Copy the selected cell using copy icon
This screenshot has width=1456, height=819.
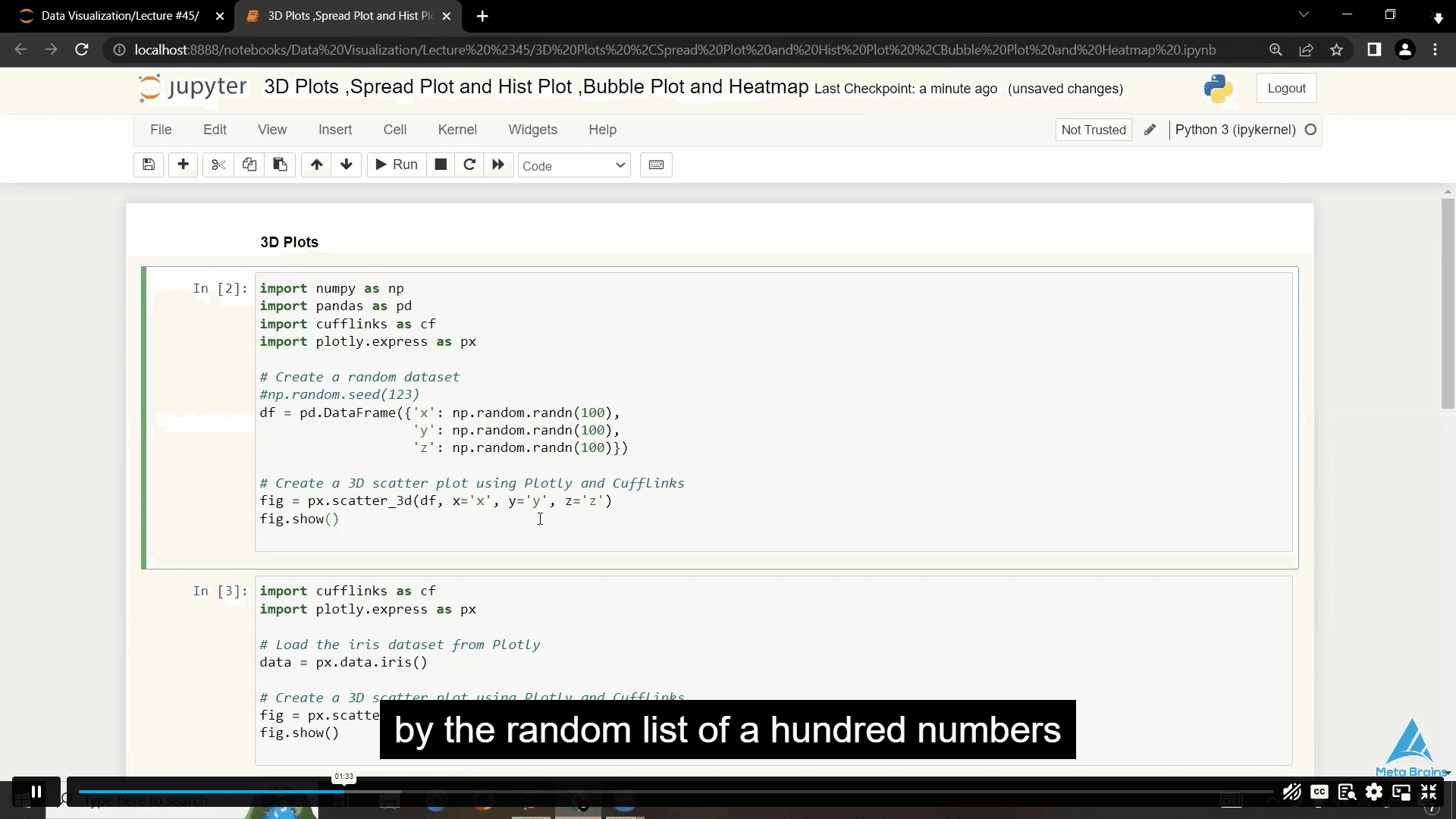click(249, 165)
